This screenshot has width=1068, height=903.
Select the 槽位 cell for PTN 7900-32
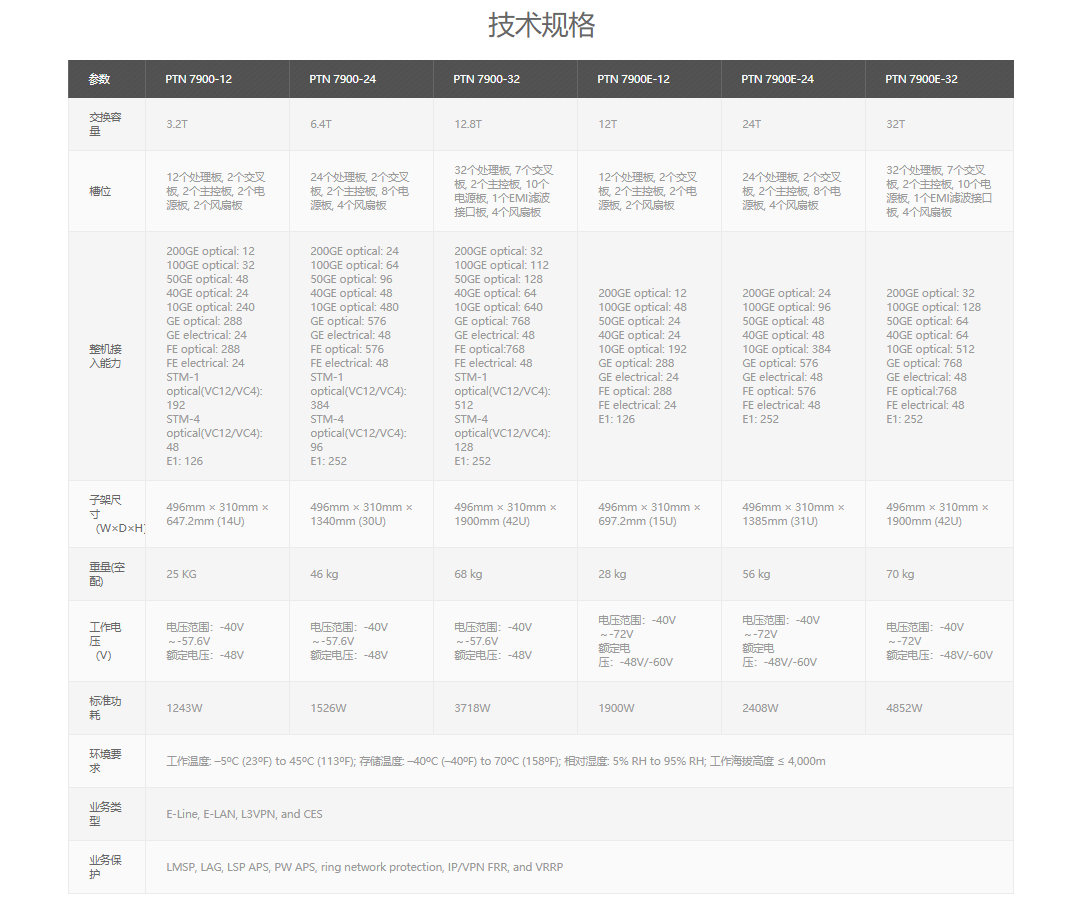[504, 191]
